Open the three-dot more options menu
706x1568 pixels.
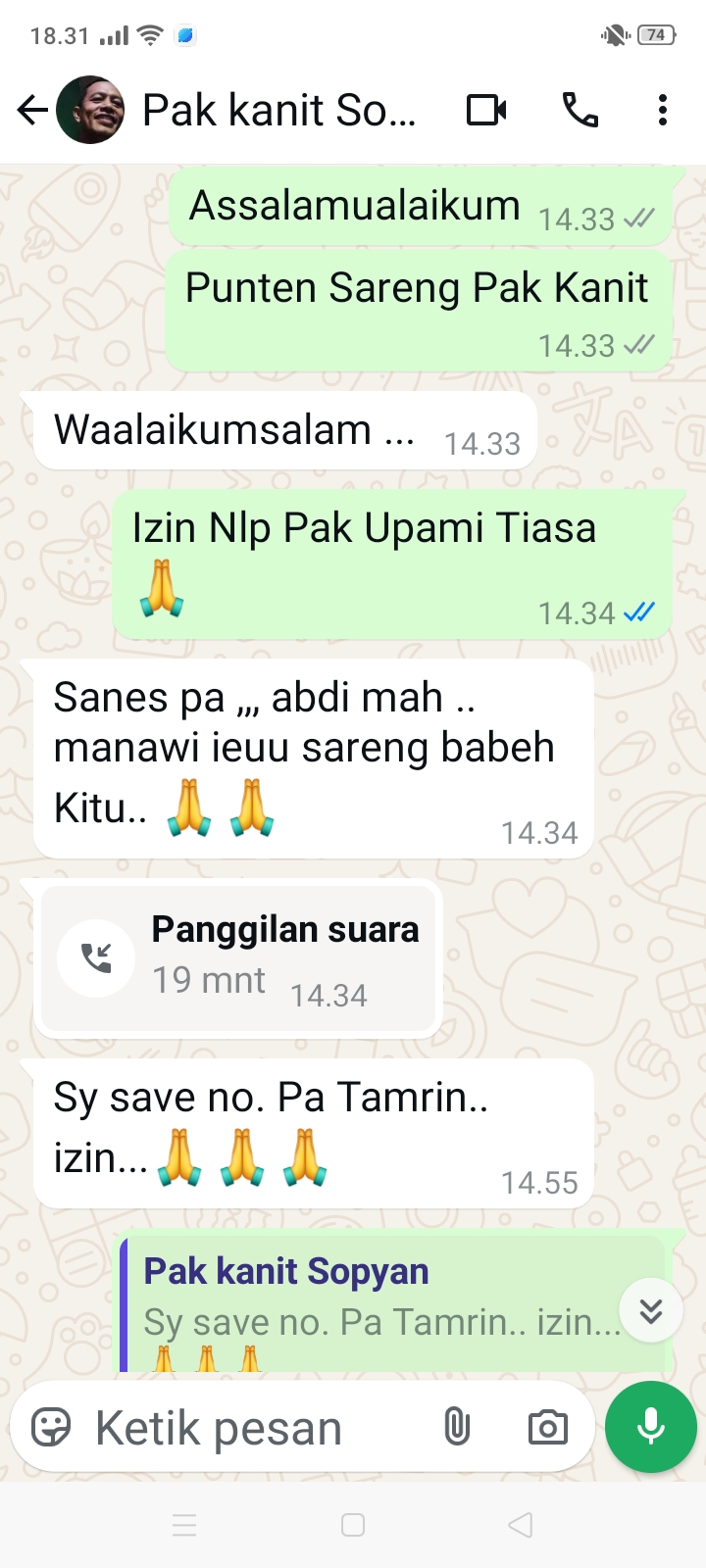(x=663, y=110)
